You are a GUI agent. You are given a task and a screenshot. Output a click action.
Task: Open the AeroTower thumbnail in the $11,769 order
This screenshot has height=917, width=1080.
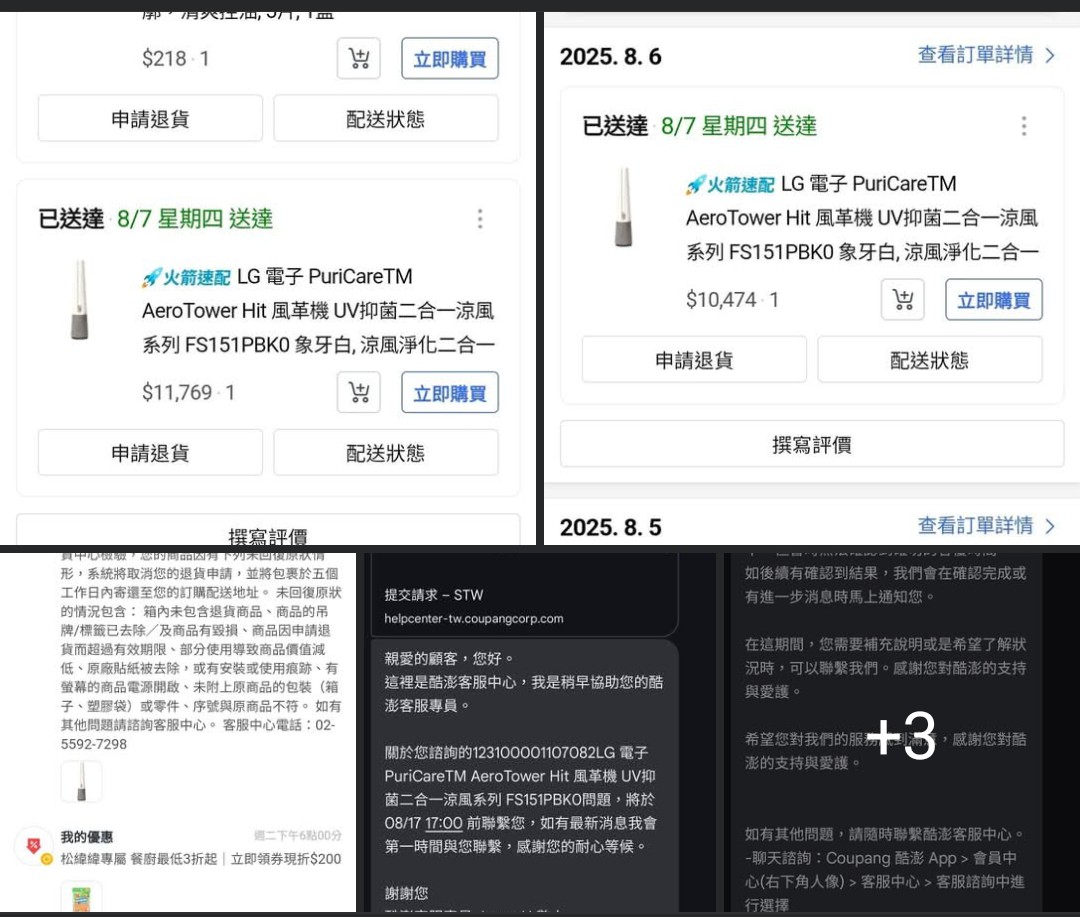click(80, 300)
